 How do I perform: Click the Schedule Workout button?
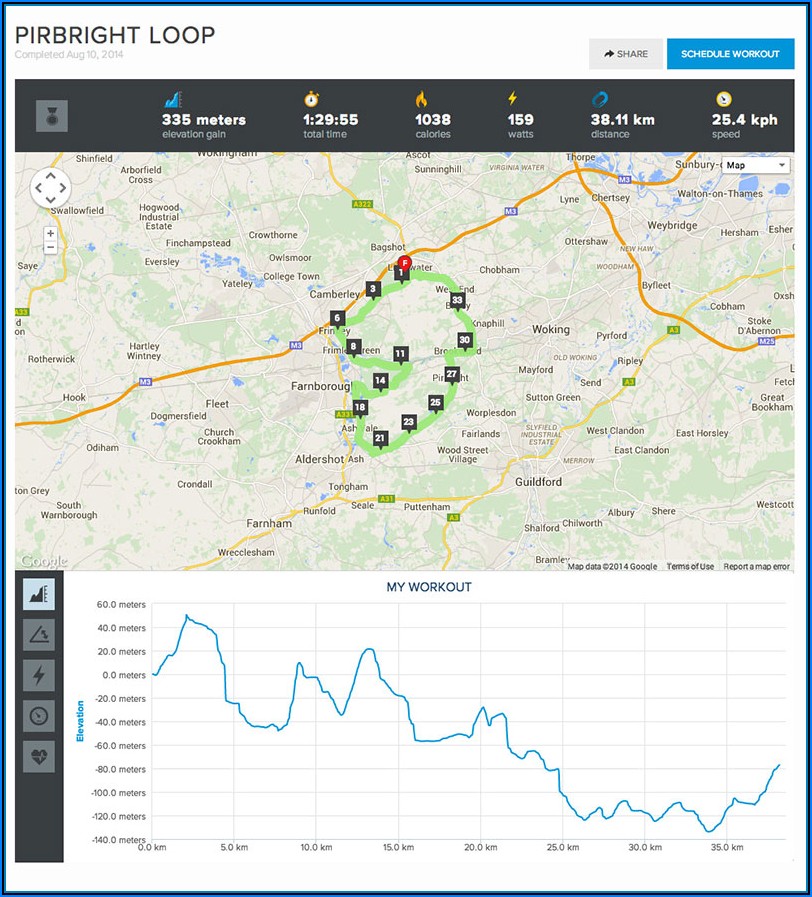(x=730, y=54)
